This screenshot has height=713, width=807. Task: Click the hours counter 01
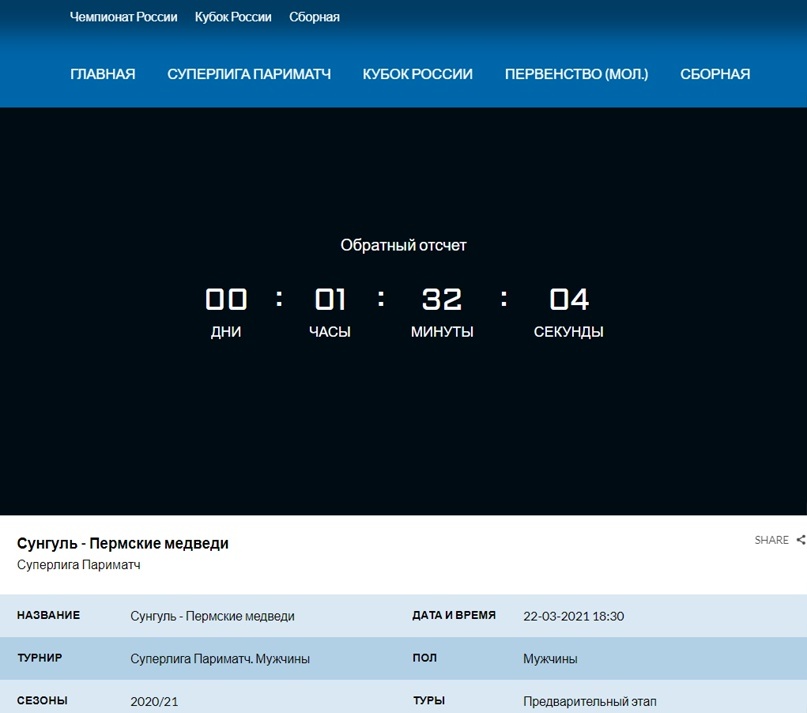point(330,299)
